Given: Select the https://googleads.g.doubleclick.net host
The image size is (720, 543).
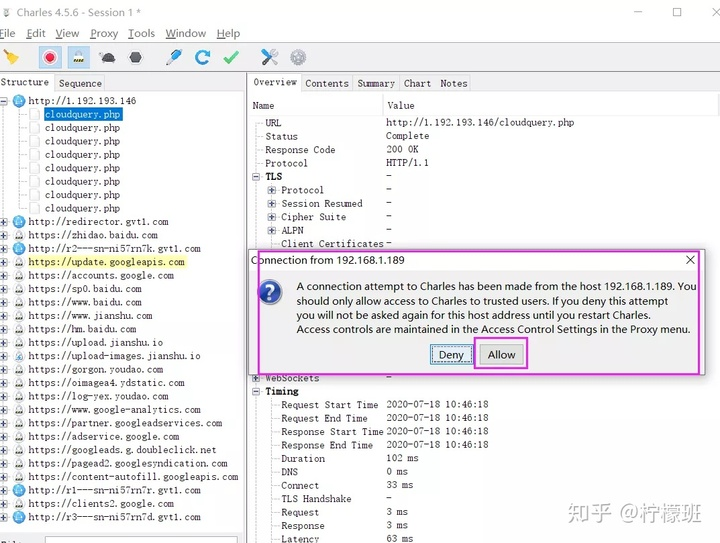Looking at the screenshot, I should 122,450.
